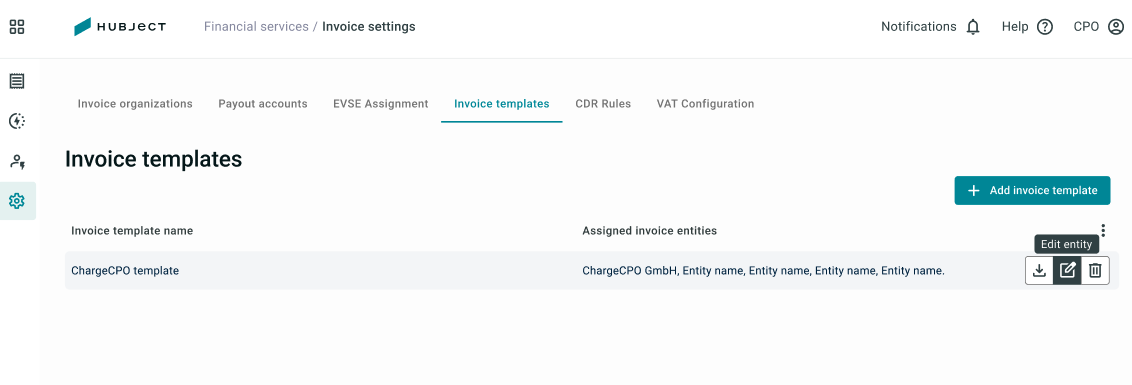Open table options three-dot menu

tap(1103, 230)
